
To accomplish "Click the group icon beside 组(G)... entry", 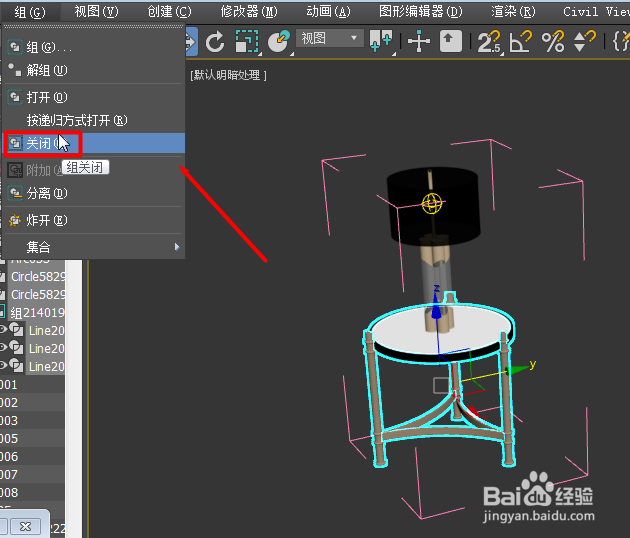I will click(x=15, y=47).
